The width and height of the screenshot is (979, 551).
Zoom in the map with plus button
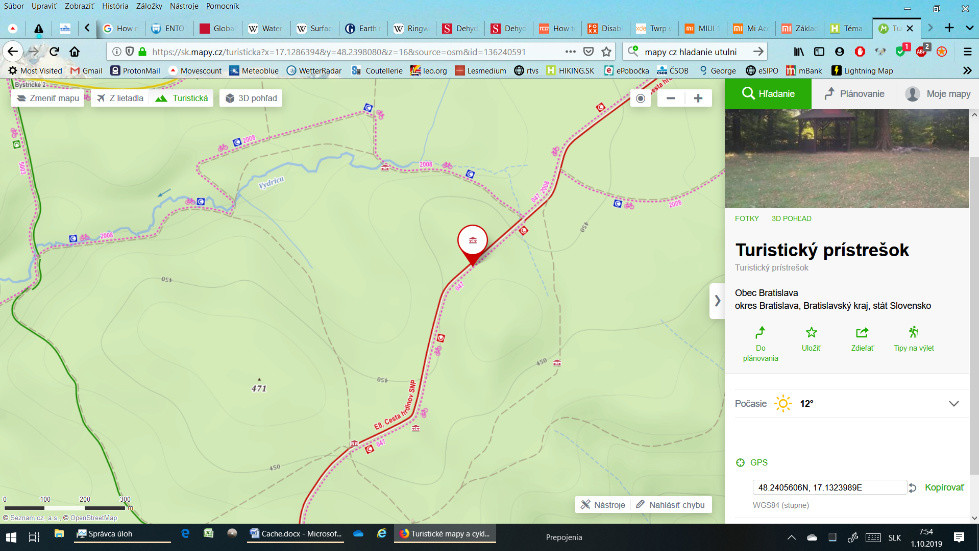[x=697, y=98]
